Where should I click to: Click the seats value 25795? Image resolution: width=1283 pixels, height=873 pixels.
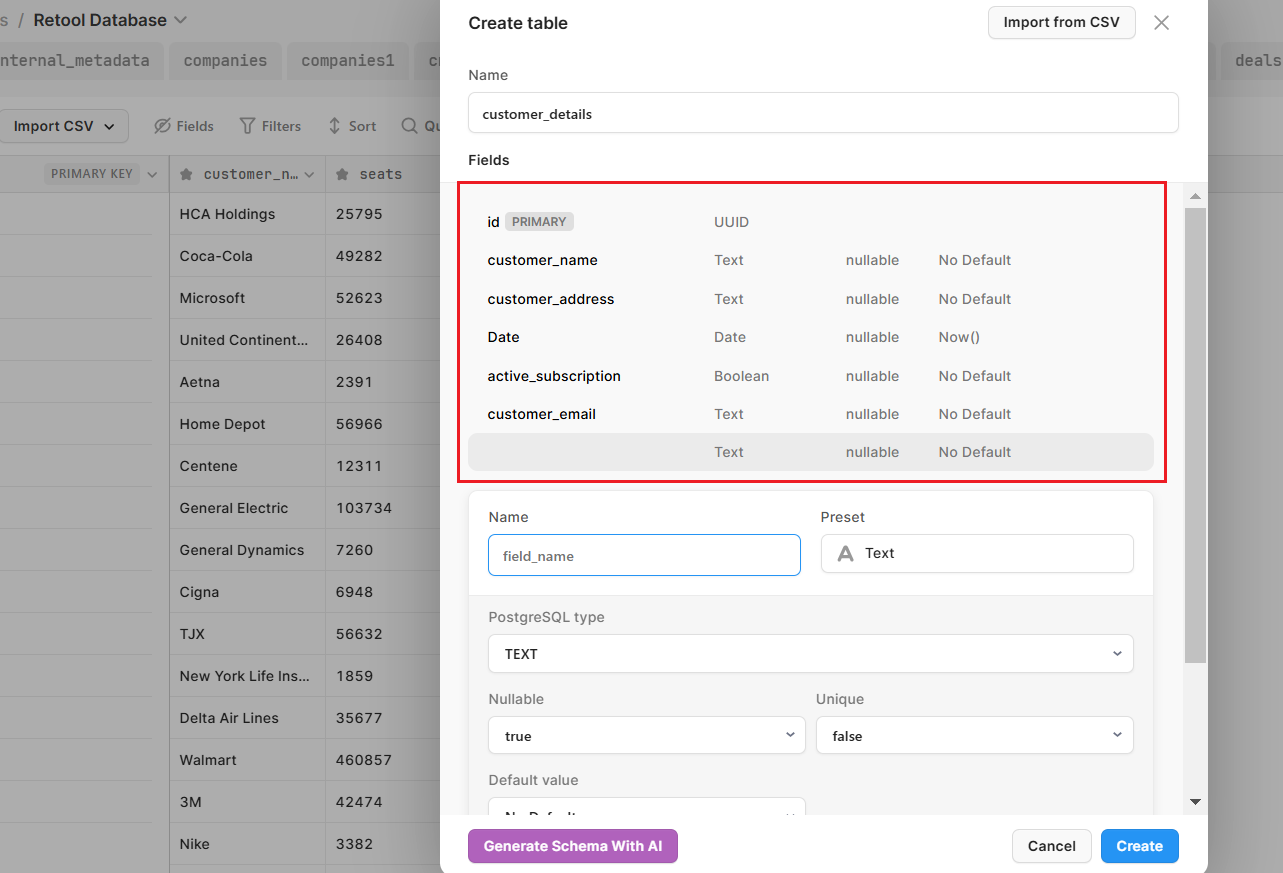click(x=359, y=214)
